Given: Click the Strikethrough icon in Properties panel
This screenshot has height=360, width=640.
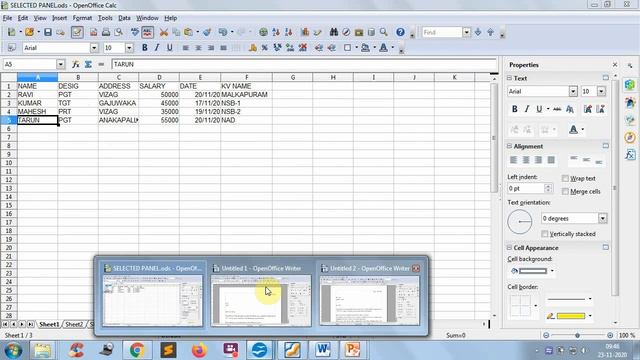Looking at the screenshot, I should pos(557,109).
